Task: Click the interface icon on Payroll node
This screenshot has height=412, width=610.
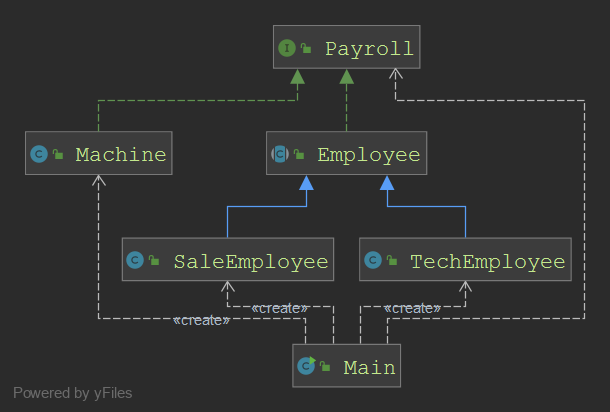Action: coord(287,48)
